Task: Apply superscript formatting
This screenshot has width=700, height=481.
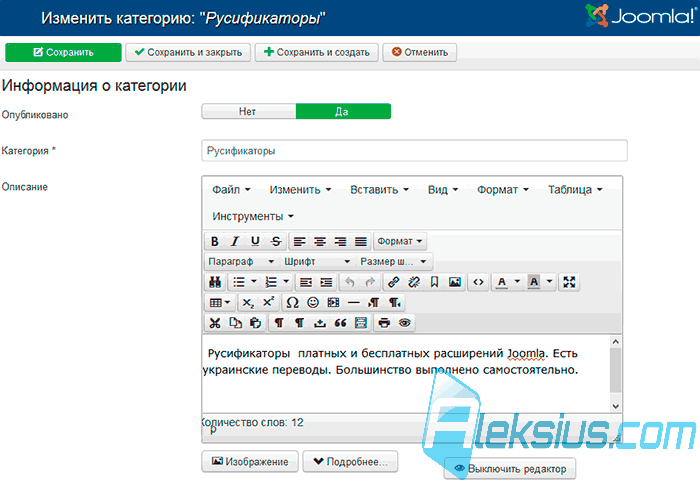Action: 268,303
